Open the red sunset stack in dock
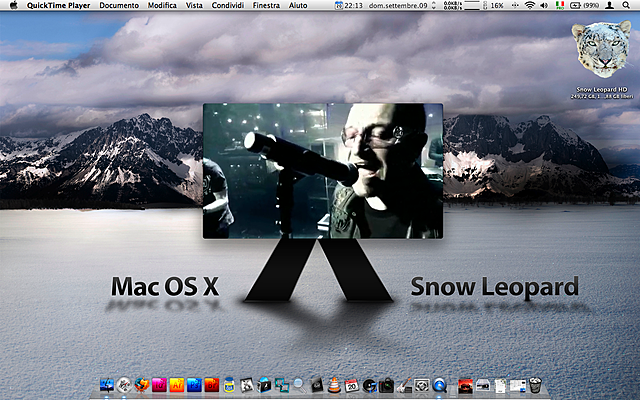 (x=465, y=385)
